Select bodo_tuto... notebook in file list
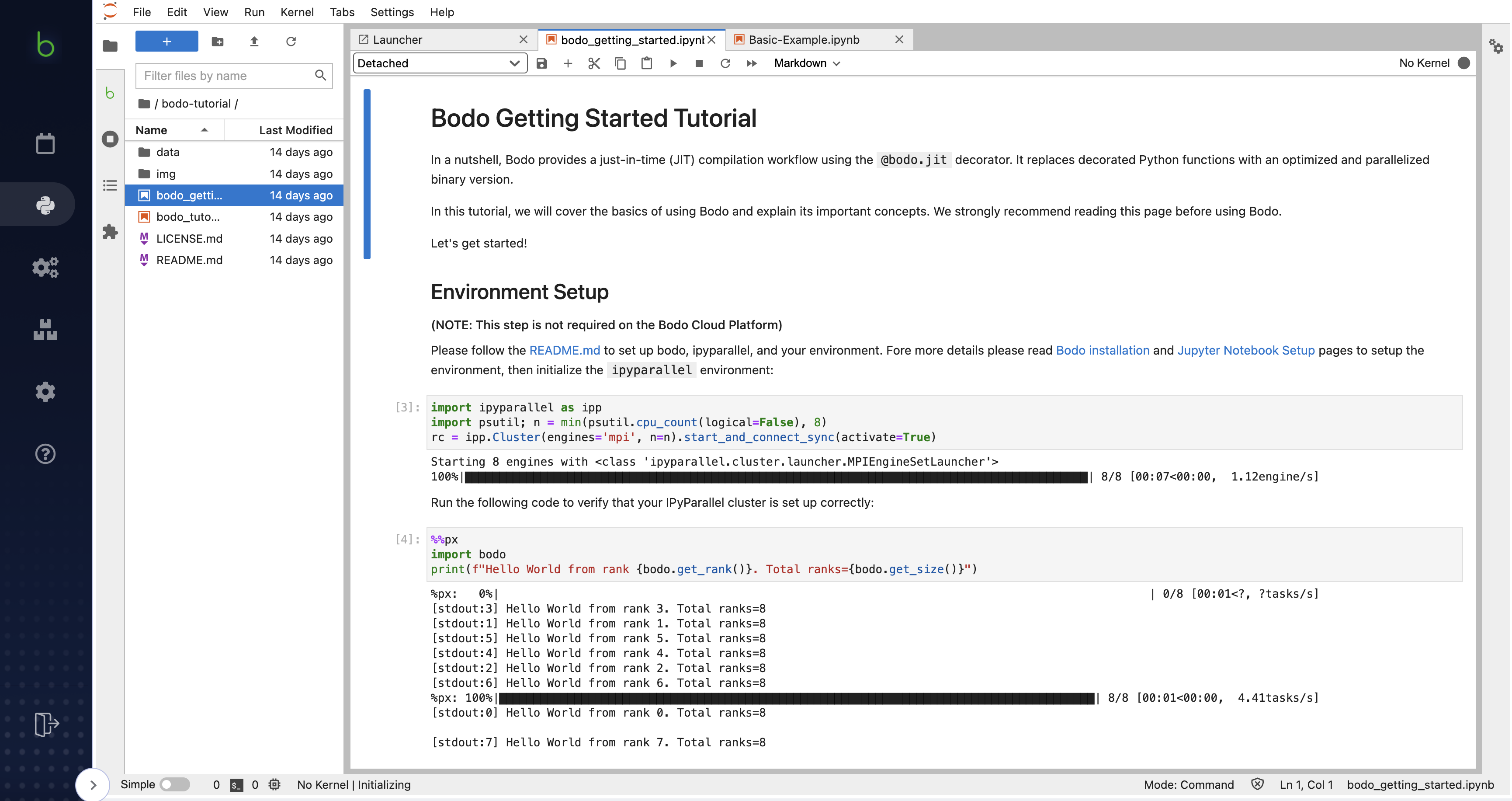 point(234,217)
